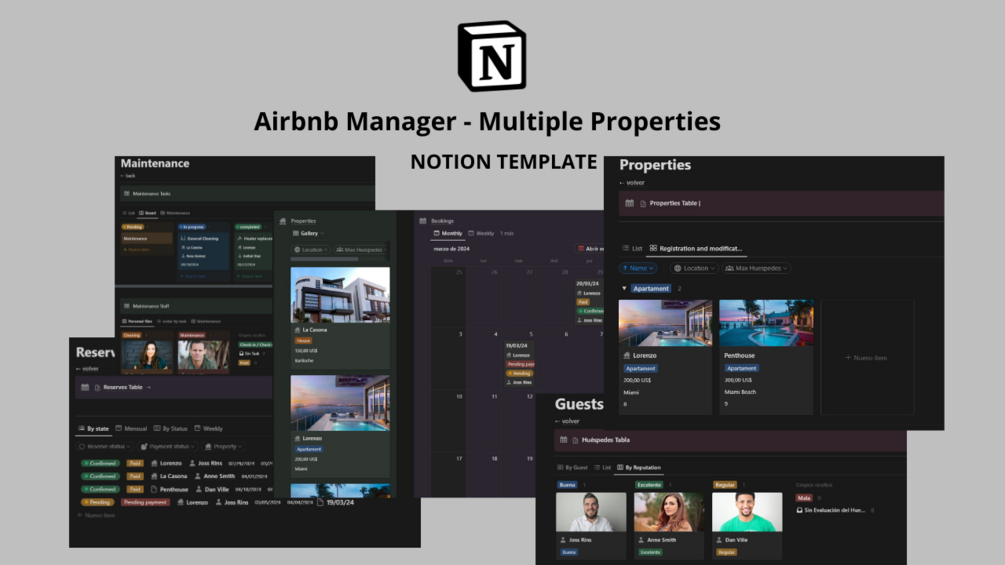Click General Cleaning card in Maintenance board
The width and height of the screenshot is (1005, 565).
203,250
